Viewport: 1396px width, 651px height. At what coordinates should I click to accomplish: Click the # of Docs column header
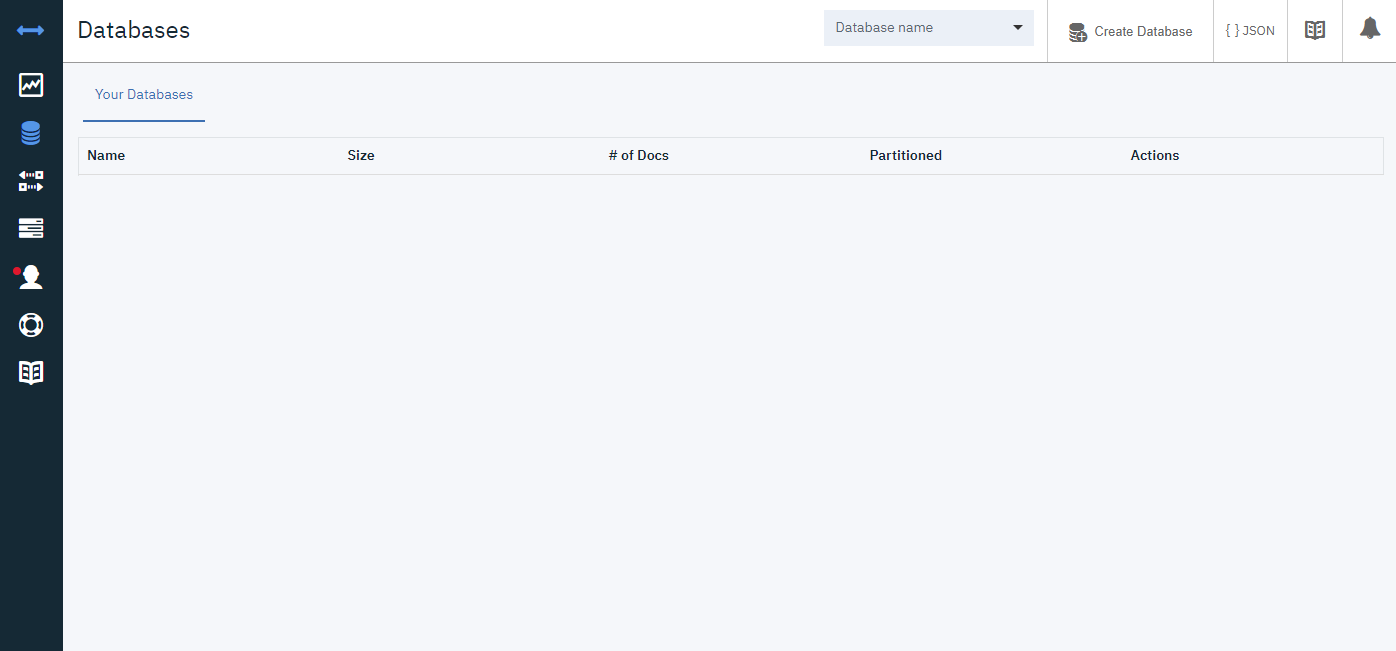tap(638, 156)
